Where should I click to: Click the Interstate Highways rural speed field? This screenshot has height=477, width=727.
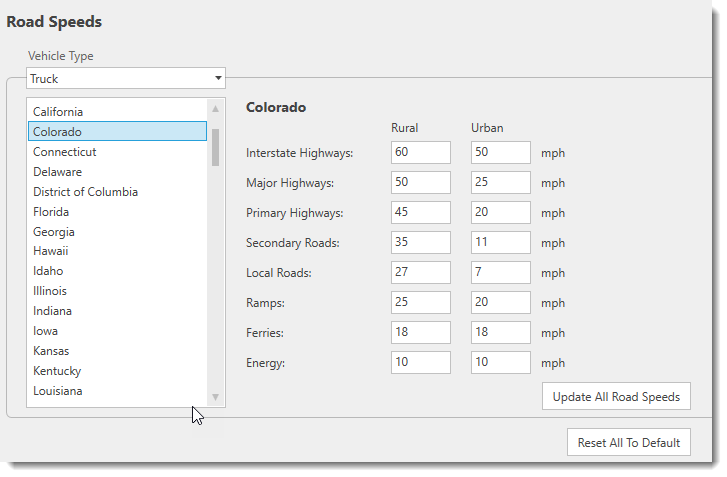420,153
